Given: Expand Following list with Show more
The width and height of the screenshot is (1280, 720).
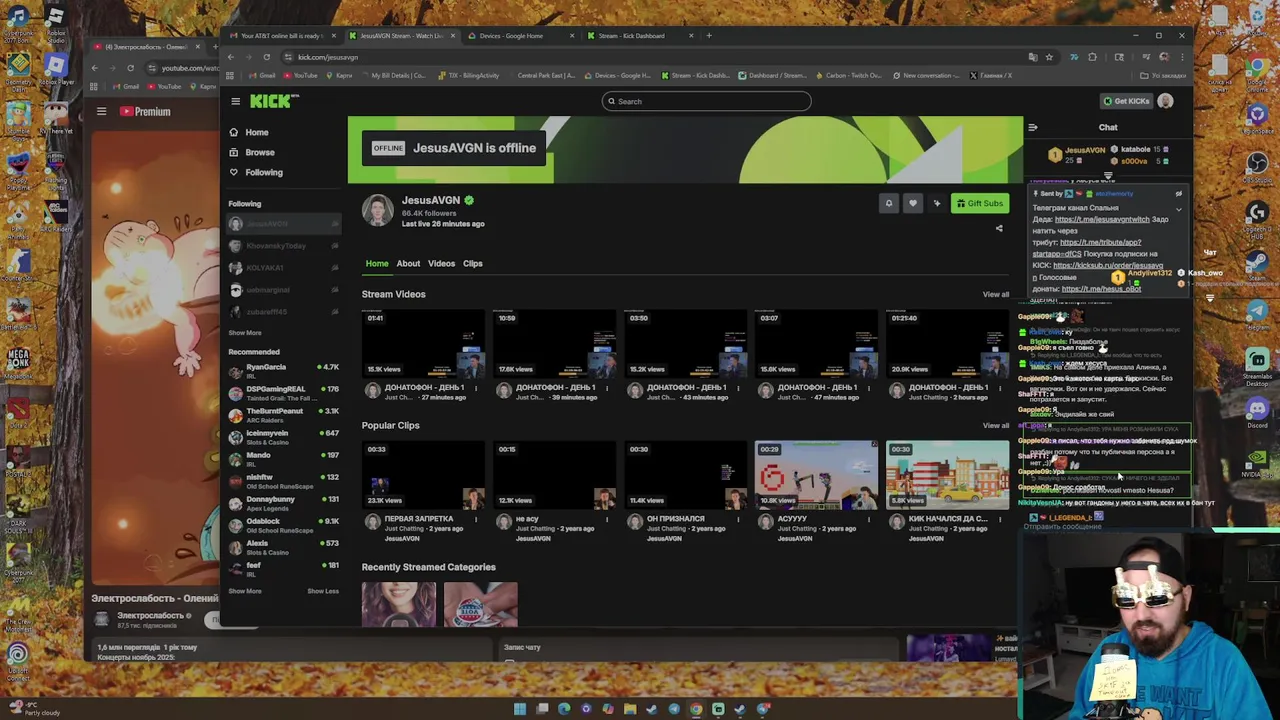Looking at the screenshot, I should 245,333.
